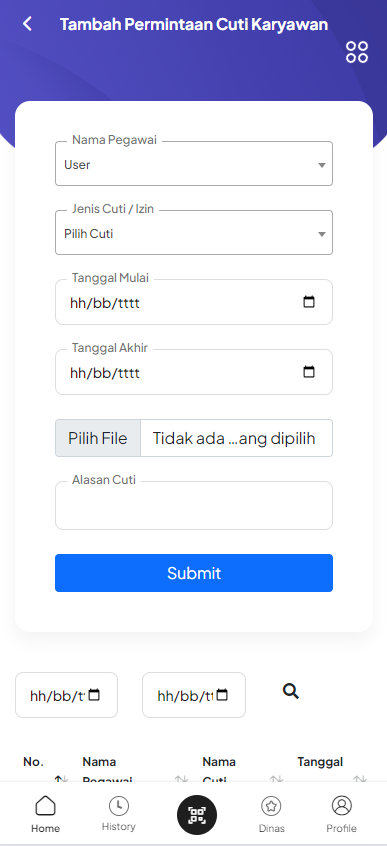Expand the Jenis Cuti / Izin dropdown
This screenshot has width=387, height=846.
[194, 233]
